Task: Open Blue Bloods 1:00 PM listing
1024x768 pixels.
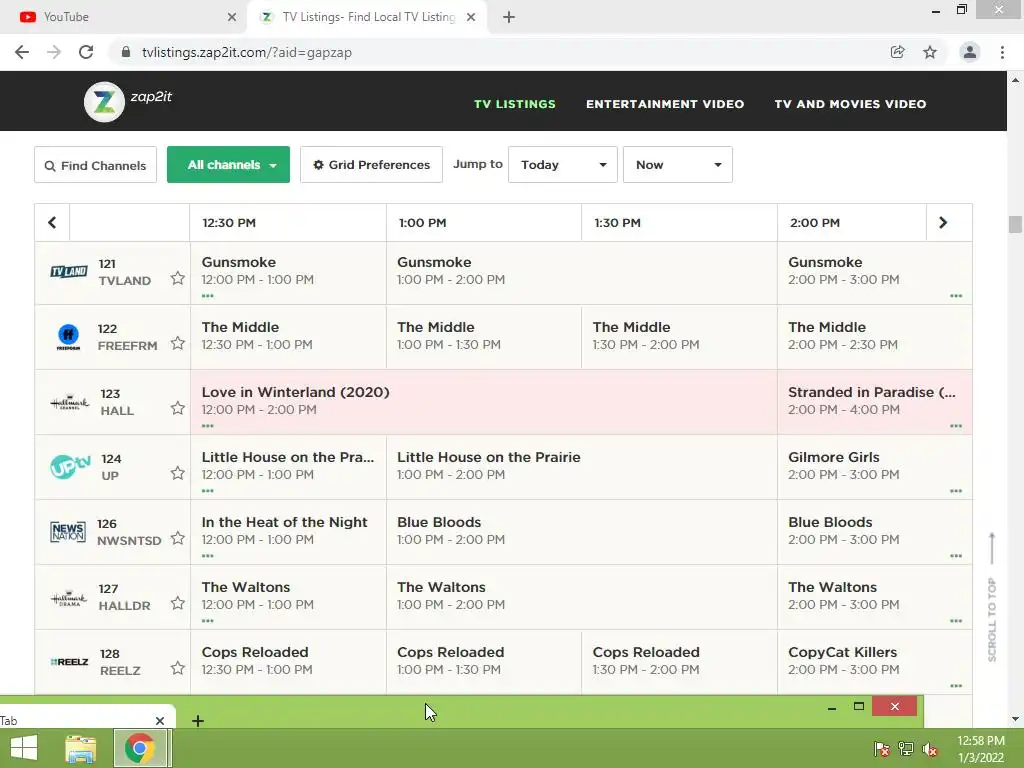Action: 581,532
